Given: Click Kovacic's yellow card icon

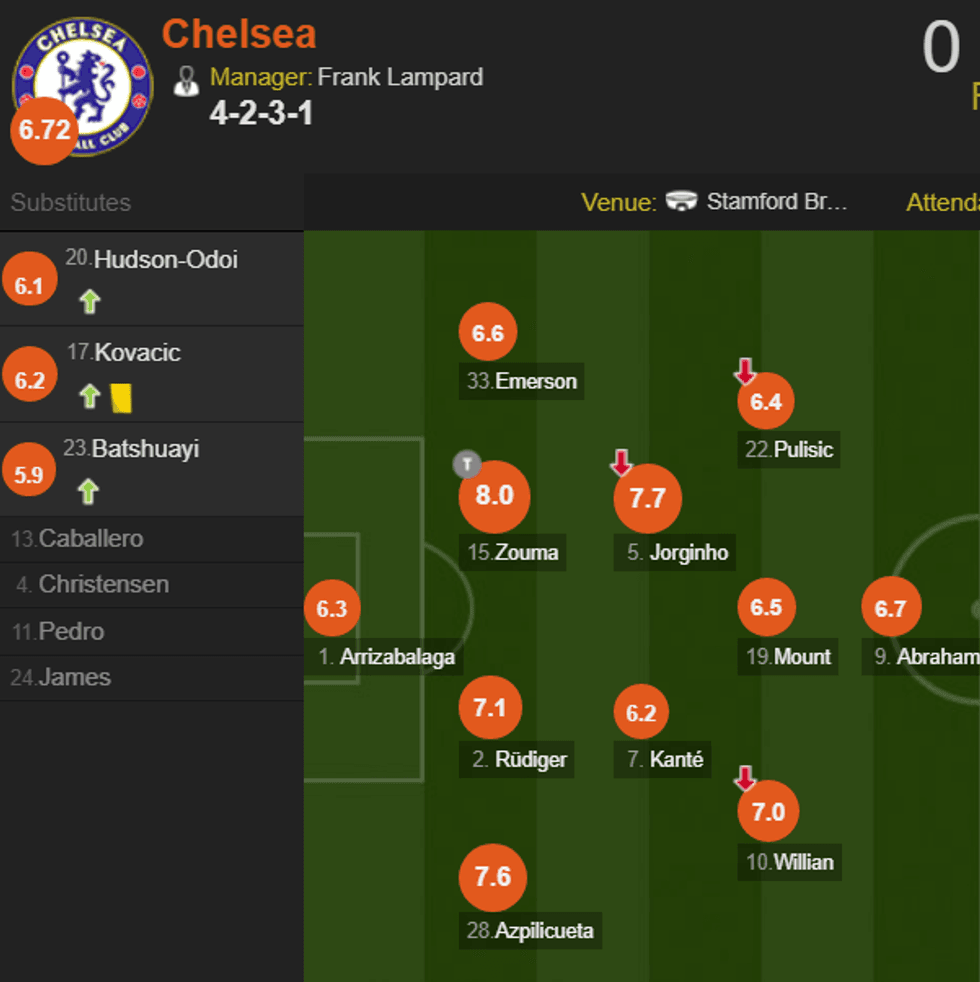Looking at the screenshot, I should 121,397.
